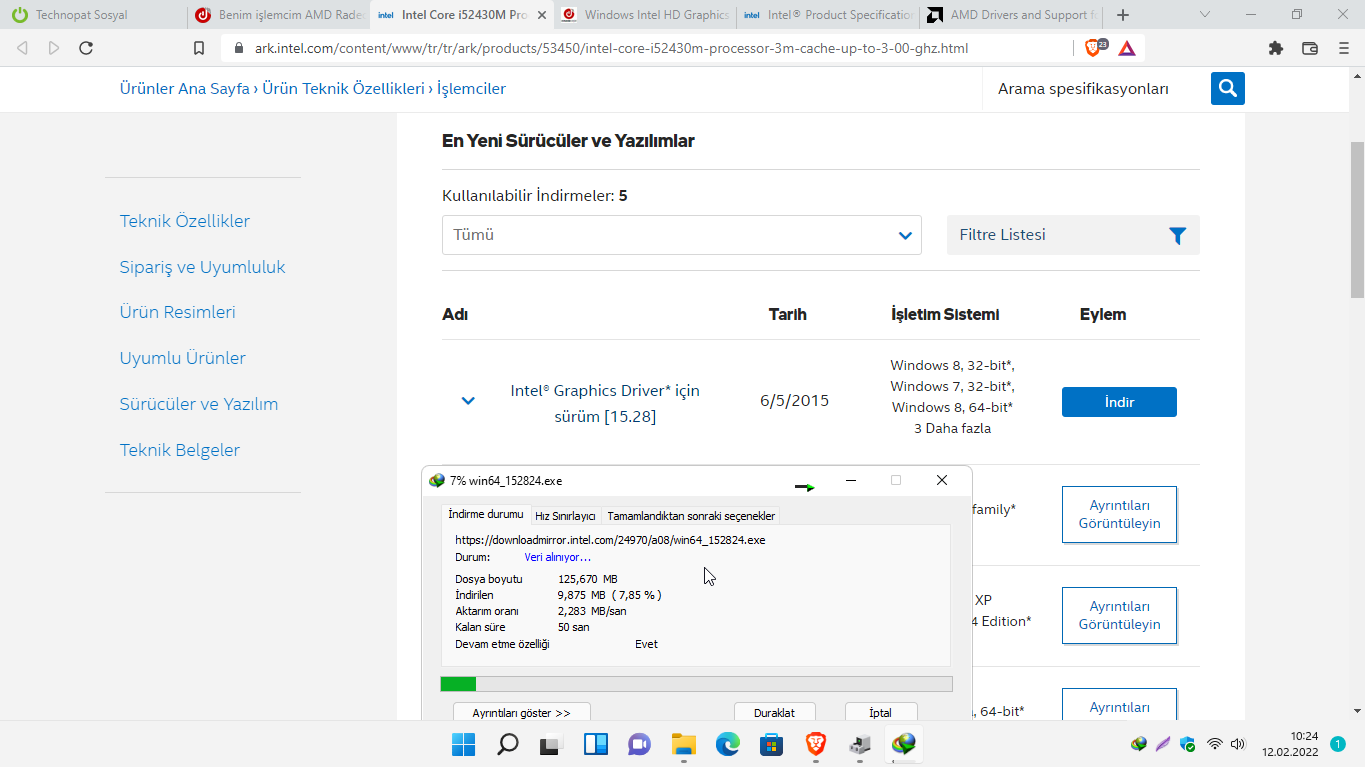Open 'Ürün Teknik Özellikleri' breadcrumb link

345,89
